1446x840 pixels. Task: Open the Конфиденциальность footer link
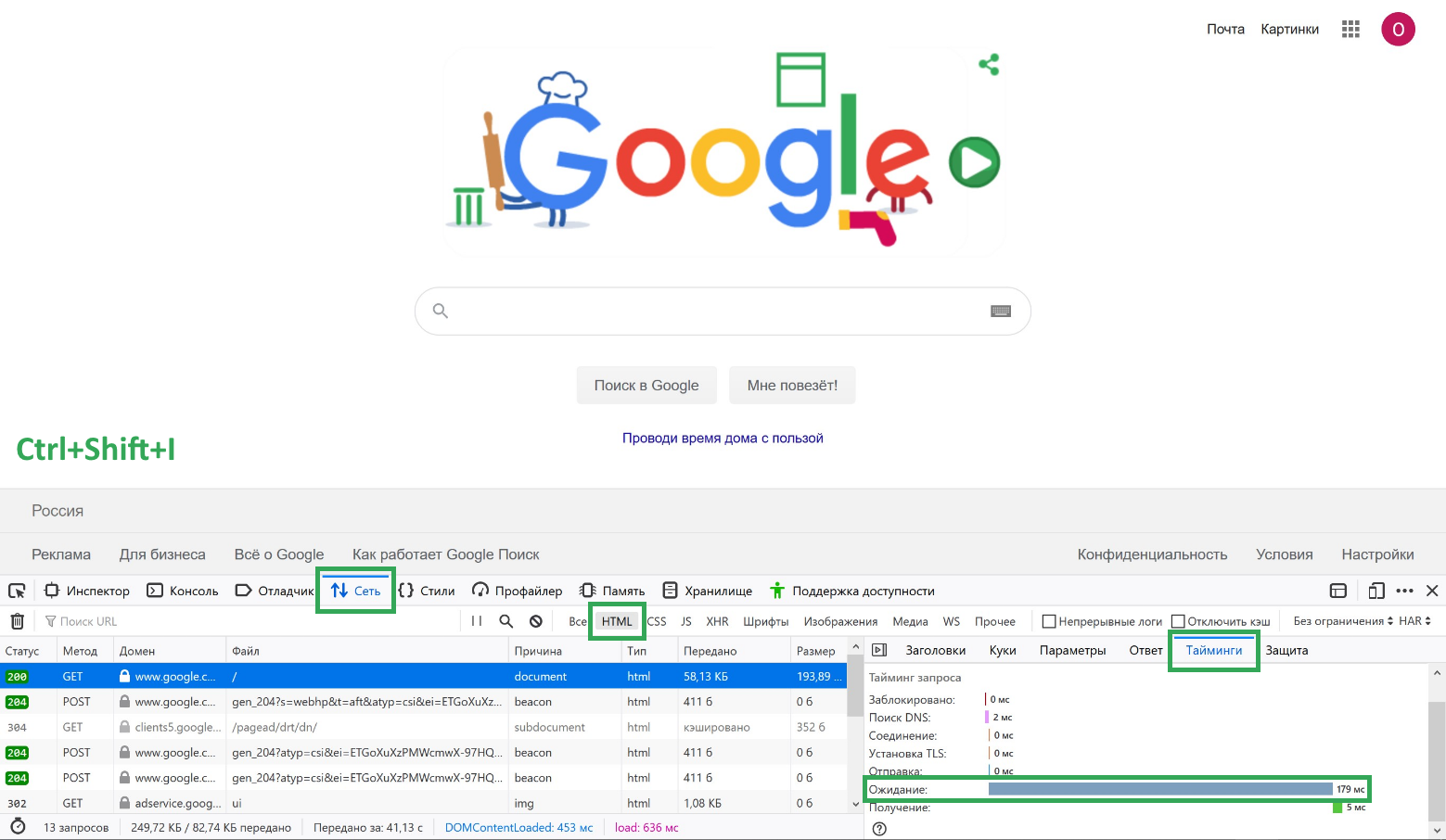coord(1152,554)
